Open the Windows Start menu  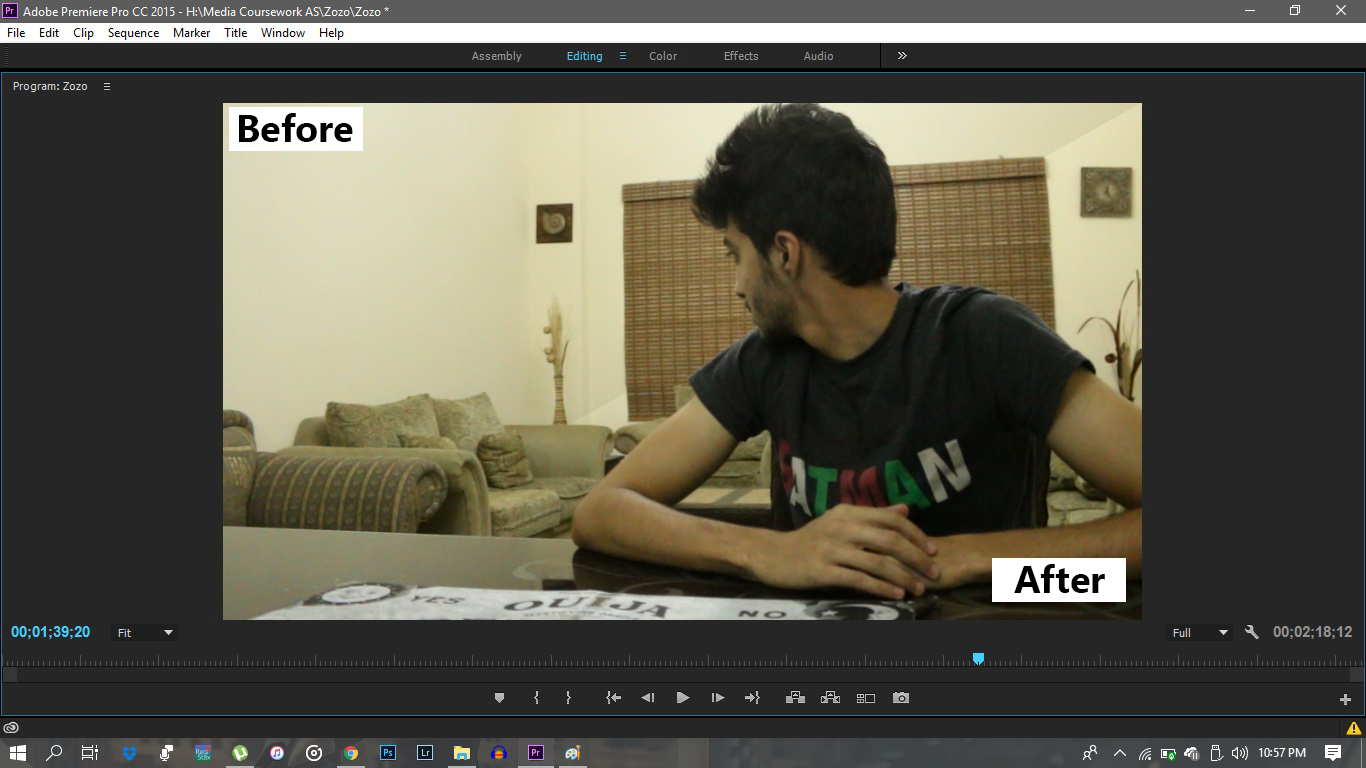pos(18,753)
